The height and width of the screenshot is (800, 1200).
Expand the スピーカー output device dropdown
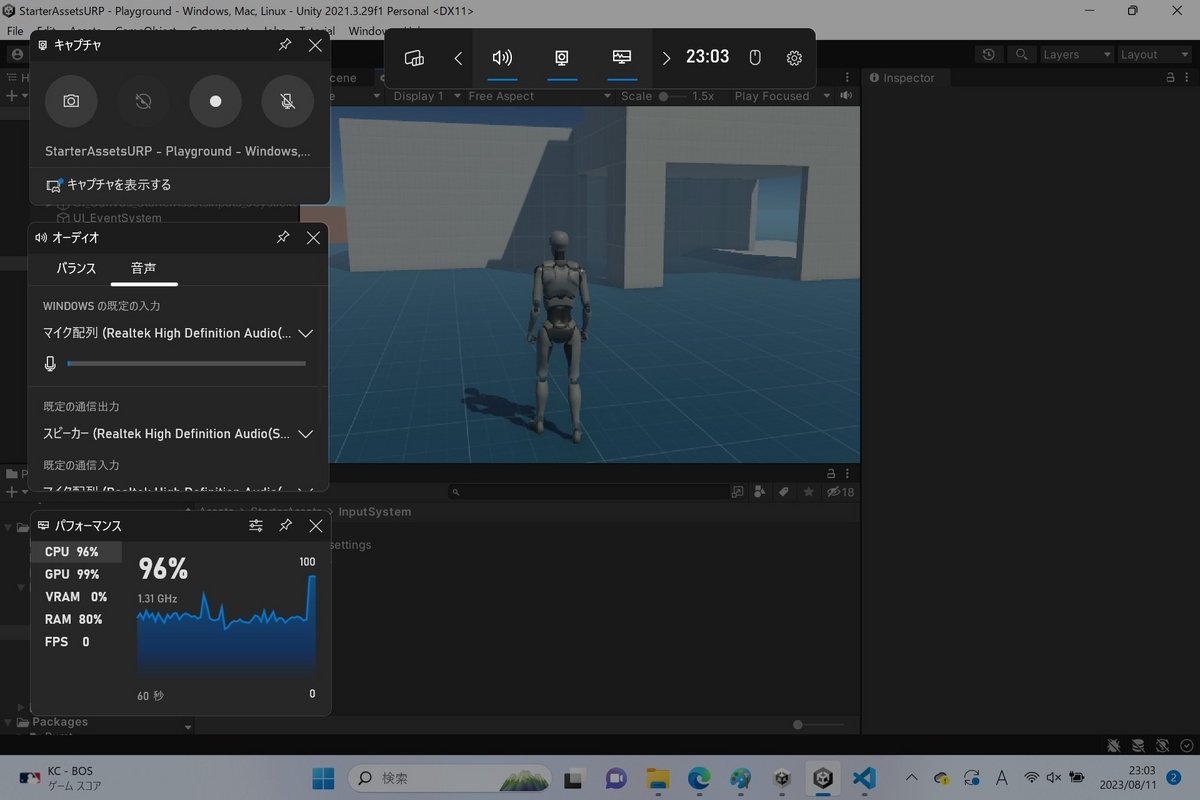(x=178, y=434)
